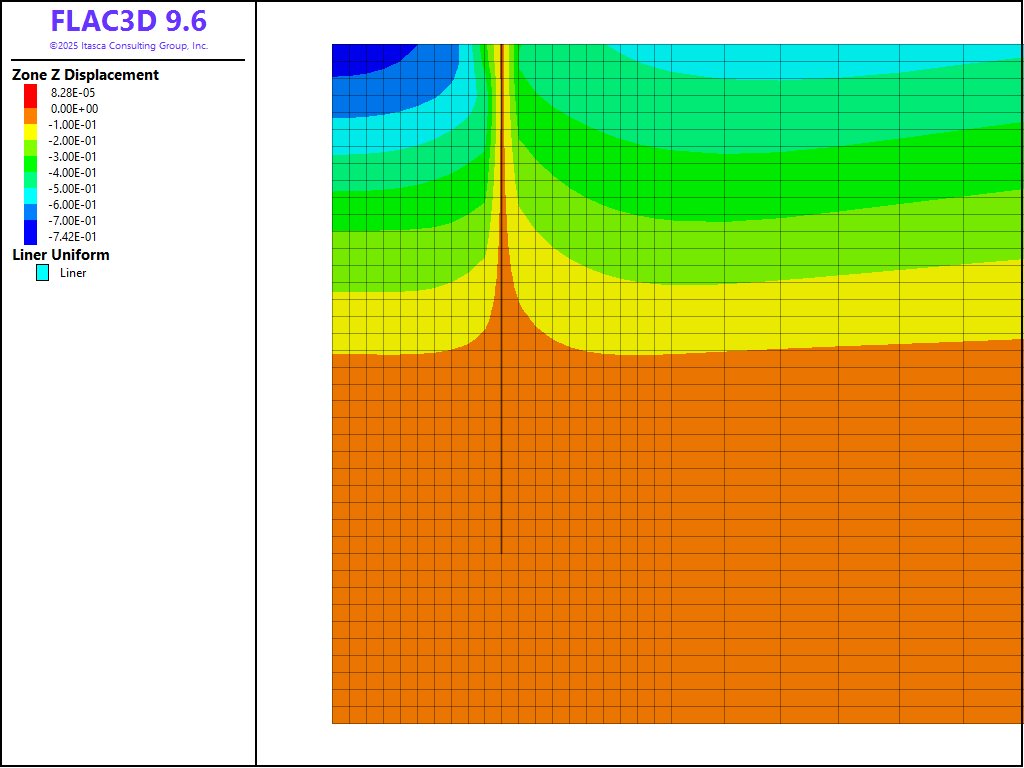Select the Zone Z Displacement legend heading
1024x768 pixels.
[85, 75]
